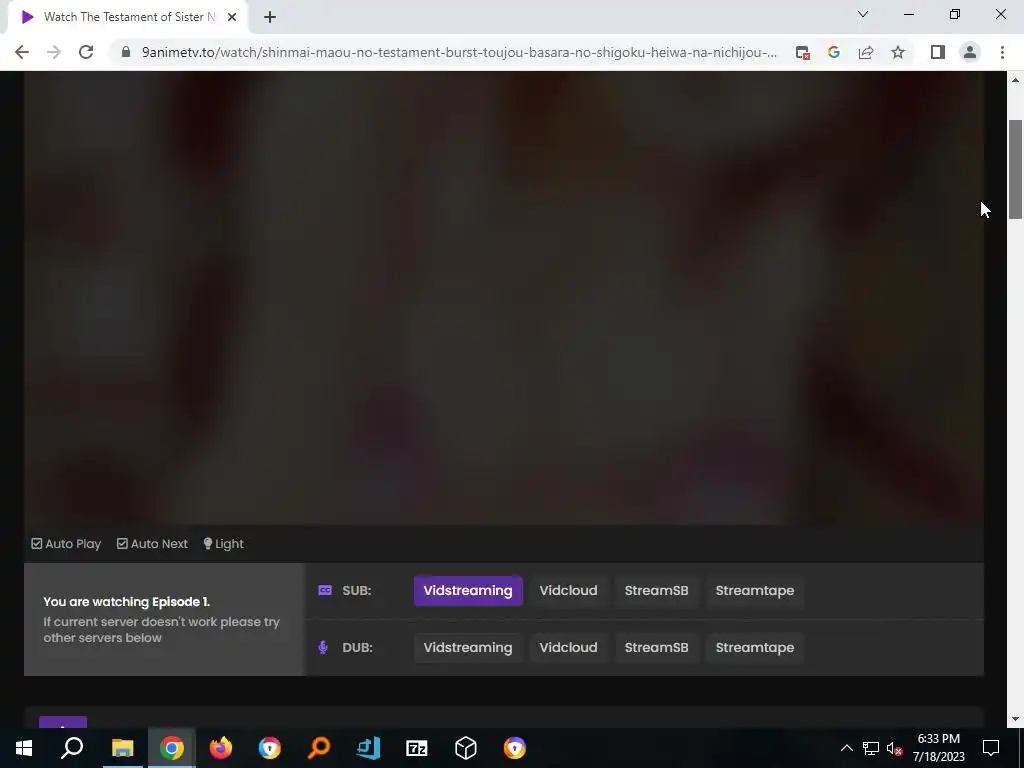Open the Chrome three-dot menu
Viewport: 1024px width, 768px height.
[x=1002, y=52]
